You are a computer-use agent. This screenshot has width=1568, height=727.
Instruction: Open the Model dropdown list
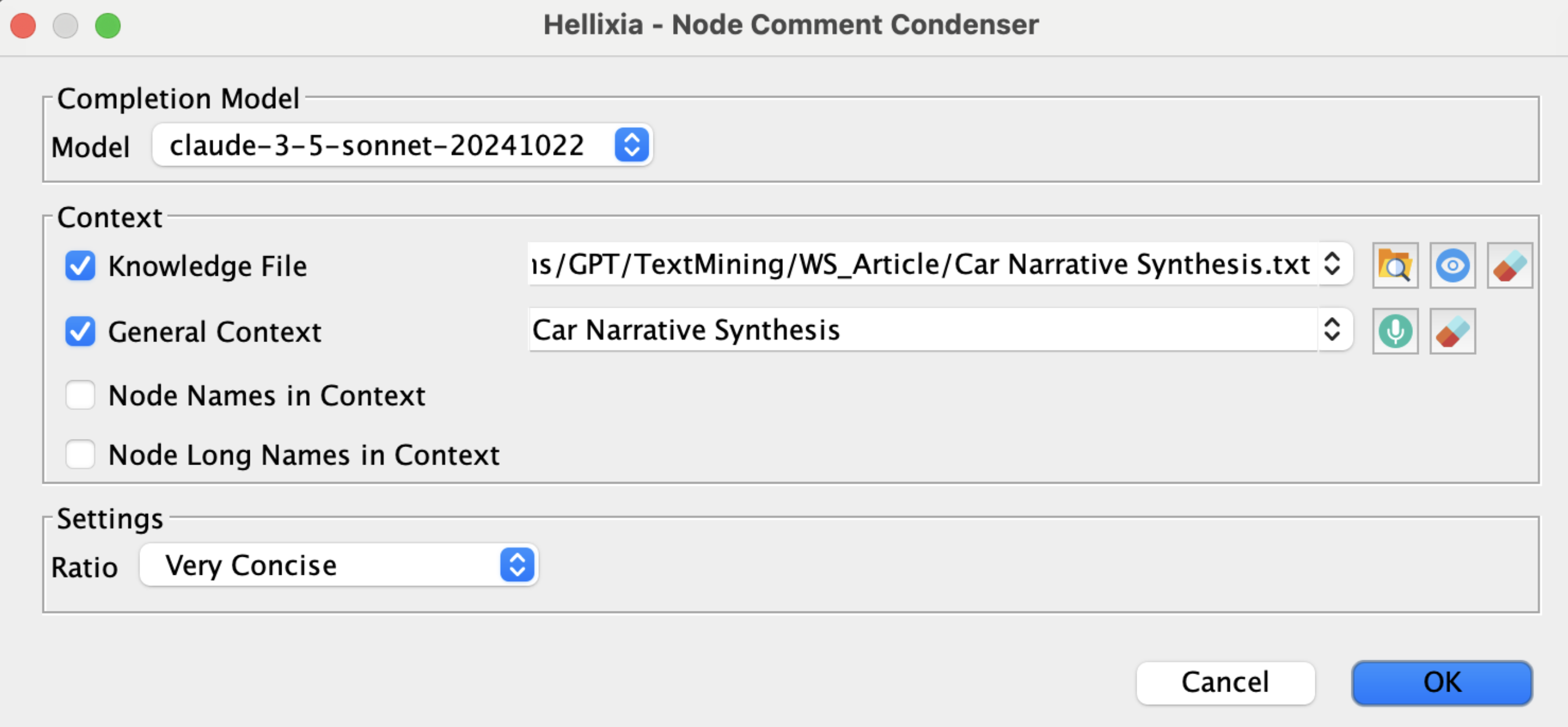[631, 145]
